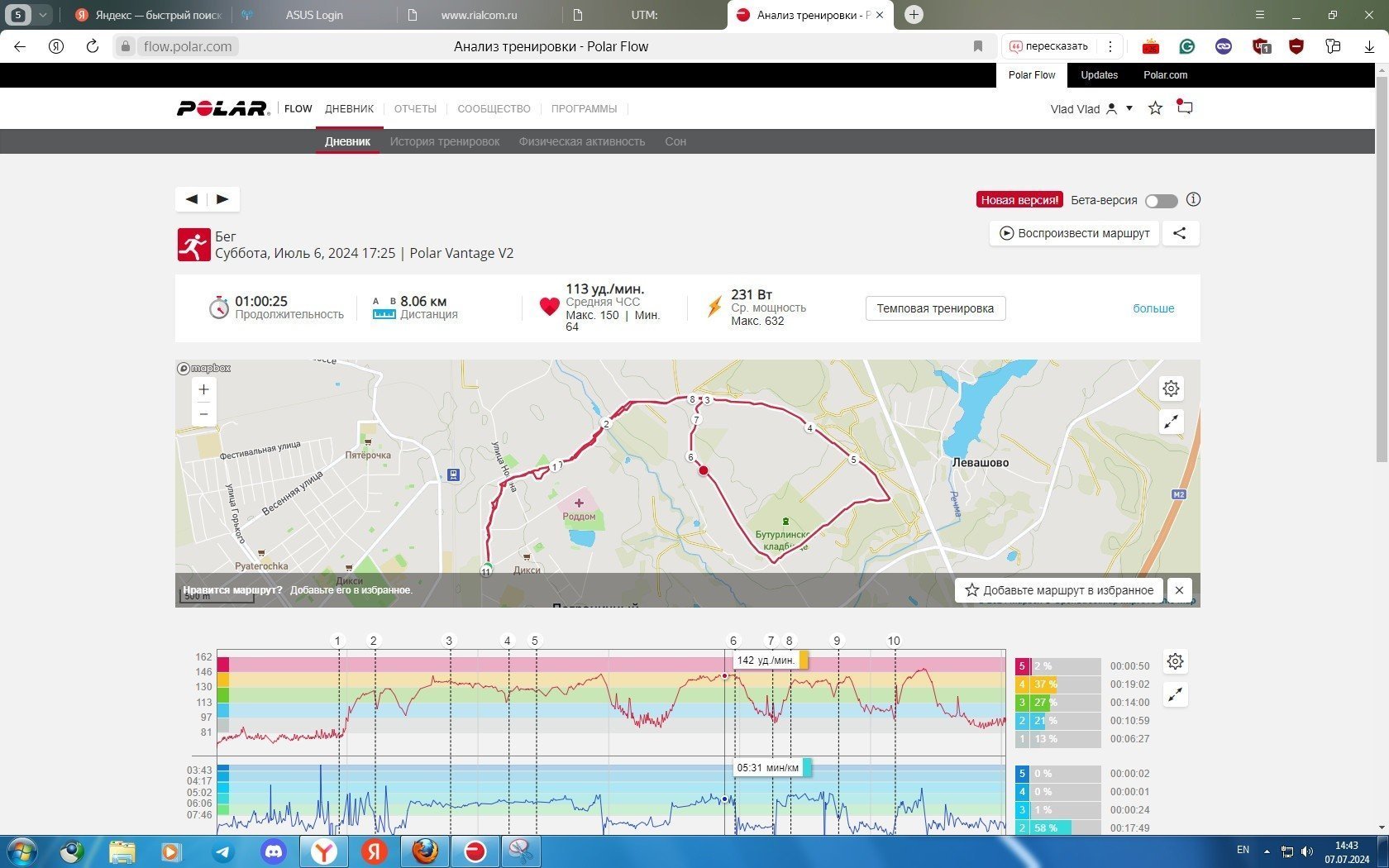Image resolution: width=1389 pixels, height=868 pixels.
Task: Open a new browser tab
Action: tap(914, 15)
